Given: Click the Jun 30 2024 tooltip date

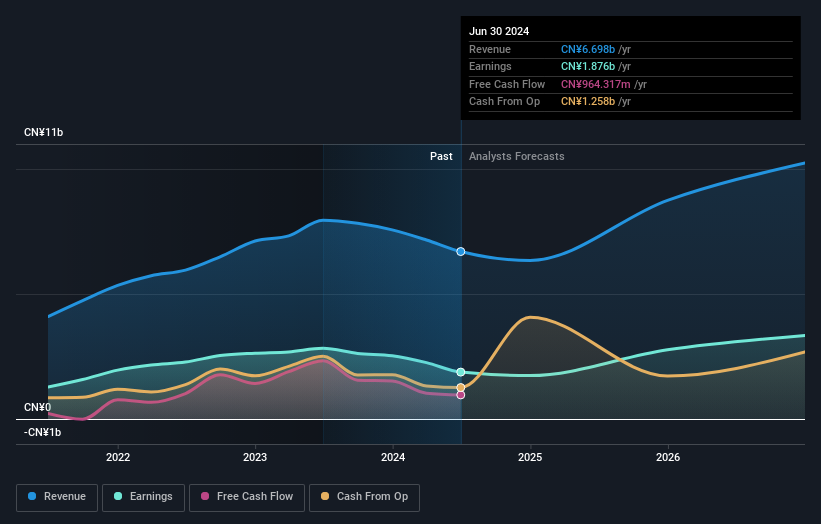Looking at the screenshot, I should 499,31.
